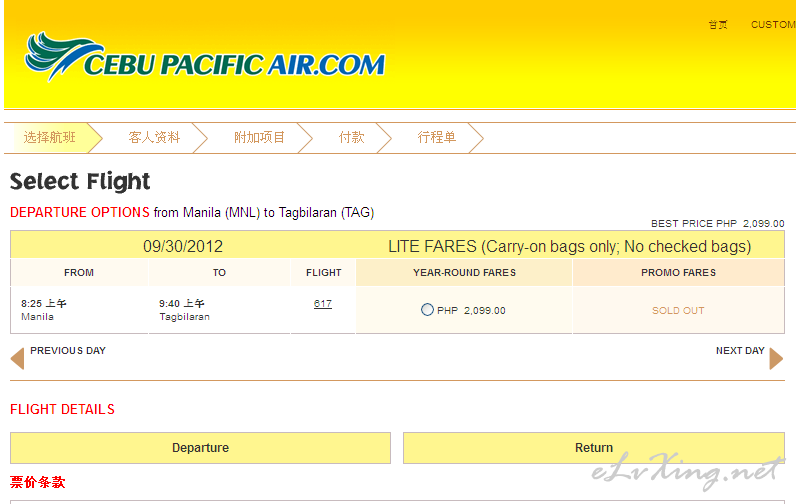The height and width of the screenshot is (504, 796).
Task: Click the 票价条款 fare rules heading
Action: (x=38, y=482)
